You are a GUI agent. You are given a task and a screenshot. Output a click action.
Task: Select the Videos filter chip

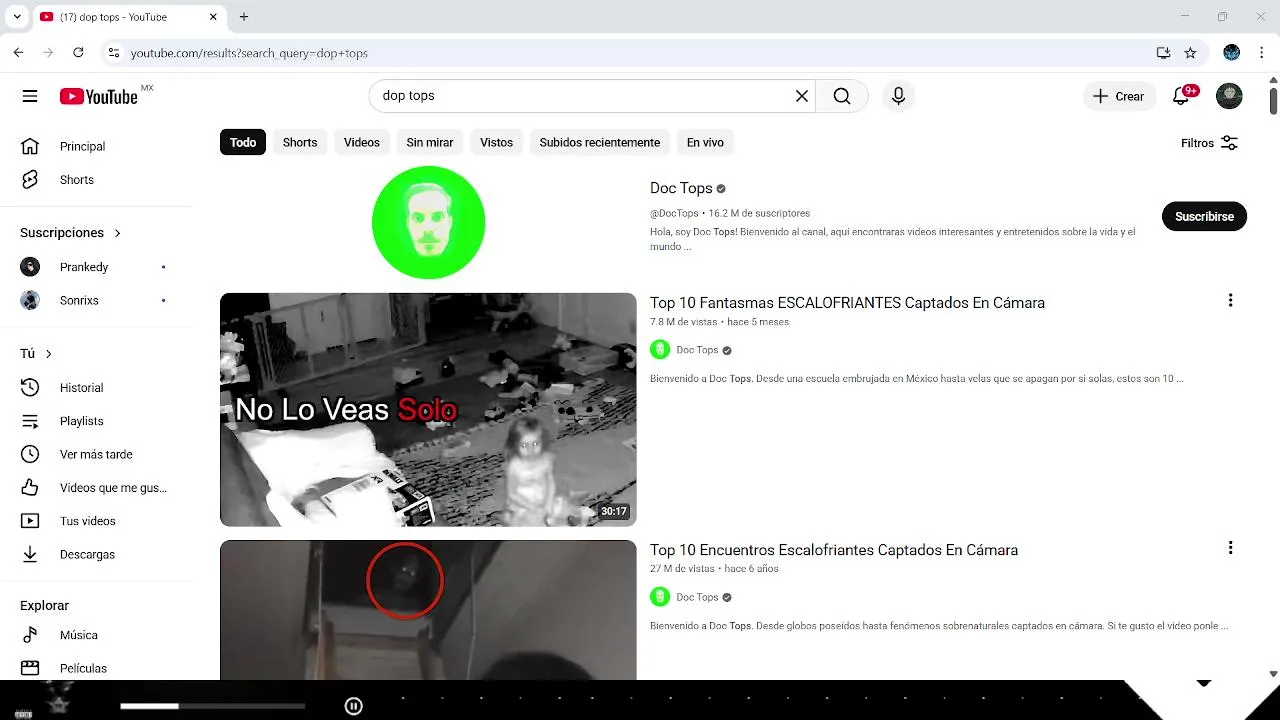(362, 142)
